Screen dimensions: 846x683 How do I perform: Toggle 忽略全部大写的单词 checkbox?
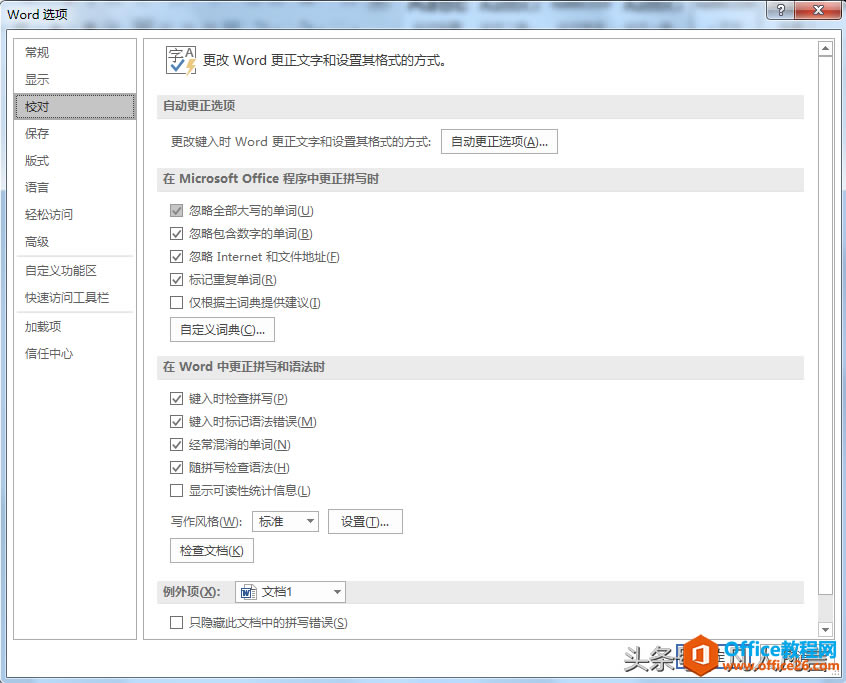click(x=176, y=210)
